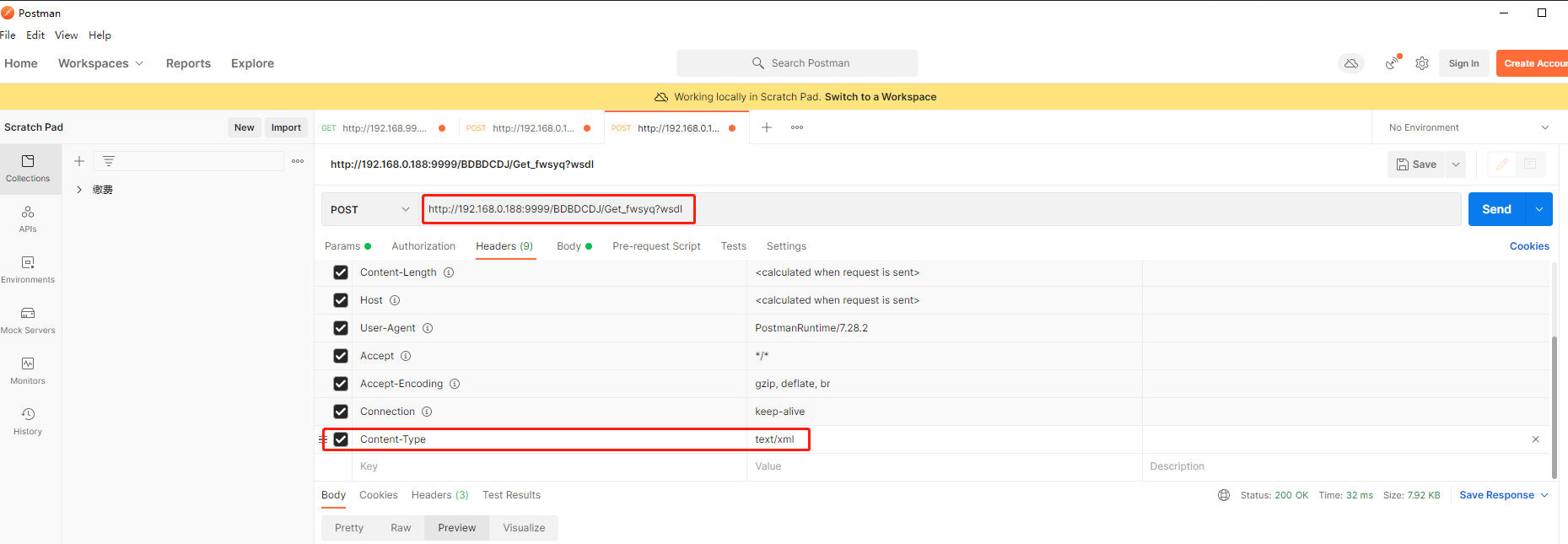Screen dimensions: 1568x544
Task: Show info for Accept header
Action: [x=406, y=356]
